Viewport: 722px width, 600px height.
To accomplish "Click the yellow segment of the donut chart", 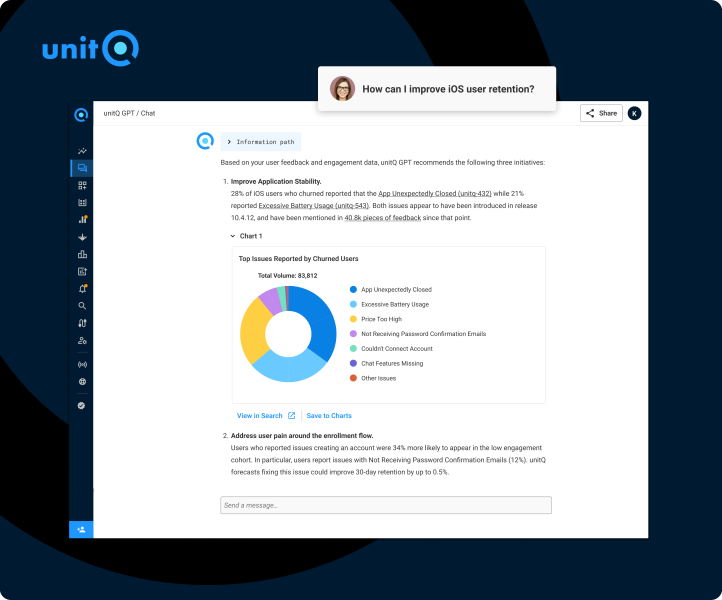I will click(x=253, y=331).
